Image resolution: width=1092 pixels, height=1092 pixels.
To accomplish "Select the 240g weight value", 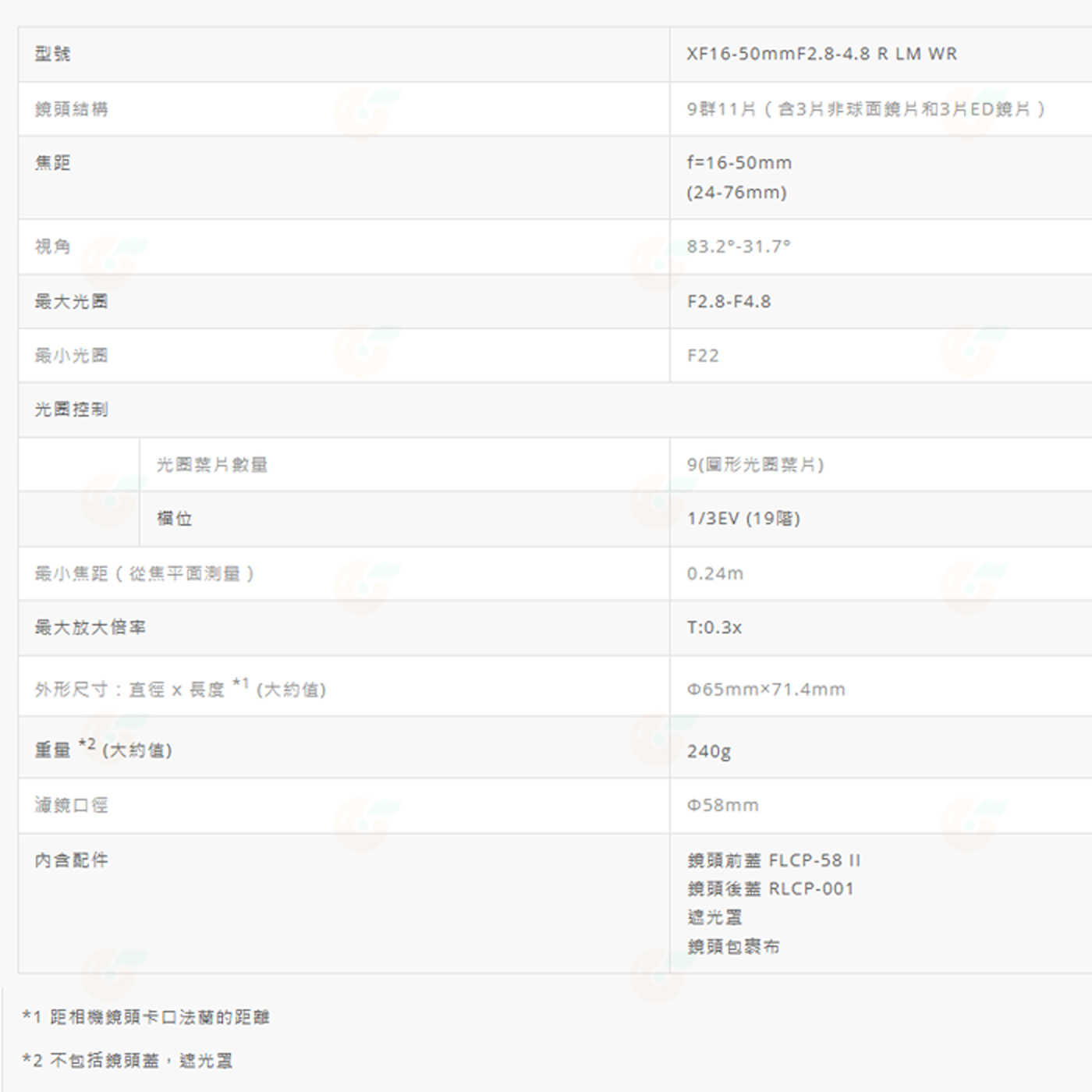I will click(x=708, y=750).
